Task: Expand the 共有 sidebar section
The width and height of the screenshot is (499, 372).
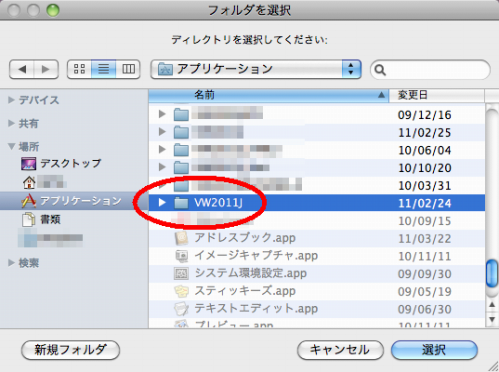Action: 11,123
